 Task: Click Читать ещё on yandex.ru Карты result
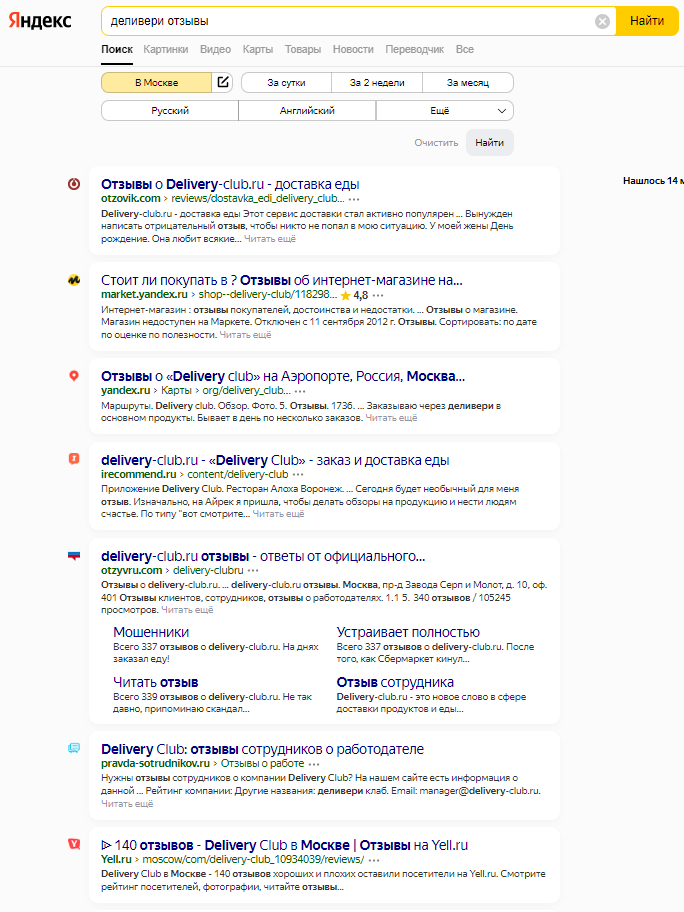click(x=391, y=418)
